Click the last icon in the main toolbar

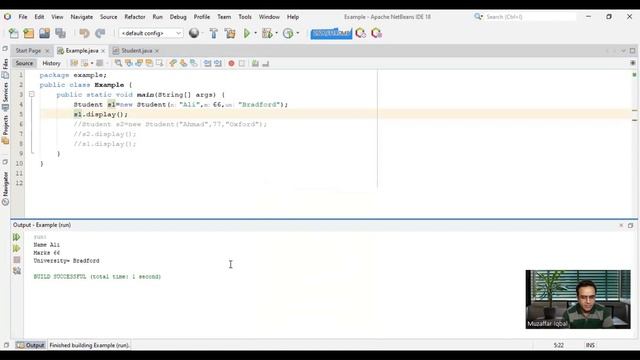[x=376, y=33]
